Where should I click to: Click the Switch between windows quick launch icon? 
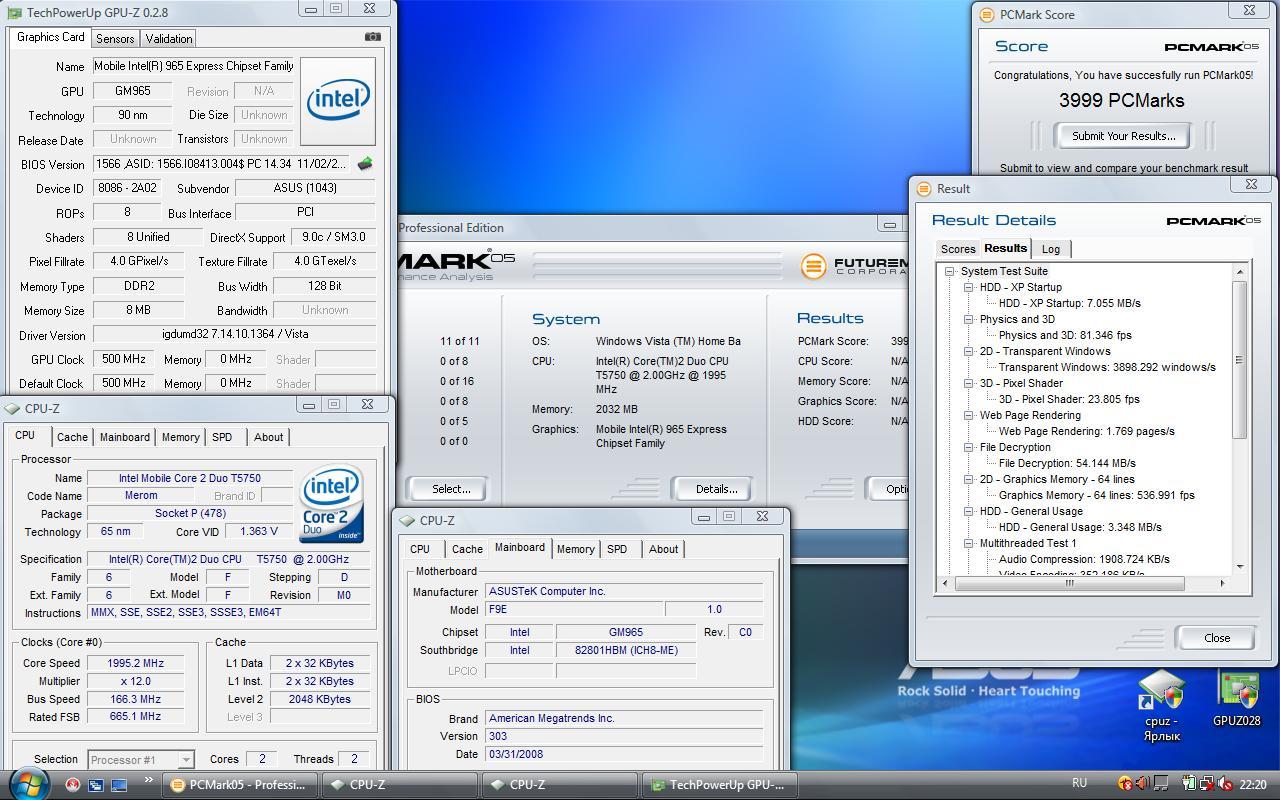tap(96, 785)
